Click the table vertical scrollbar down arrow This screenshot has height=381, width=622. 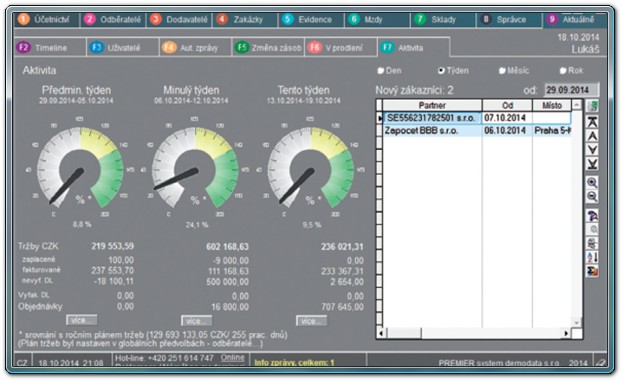(577, 322)
